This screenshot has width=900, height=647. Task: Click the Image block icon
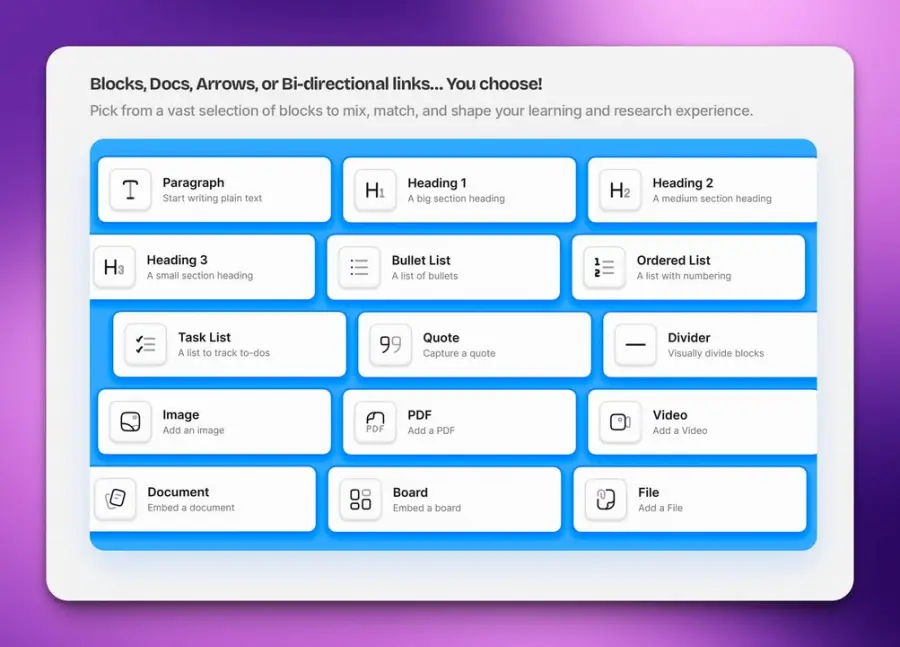click(x=130, y=422)
